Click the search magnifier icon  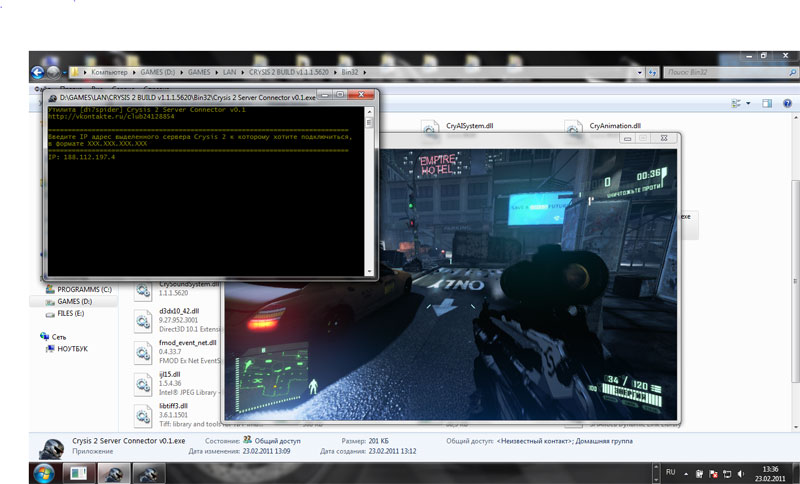tap(792, 72)
